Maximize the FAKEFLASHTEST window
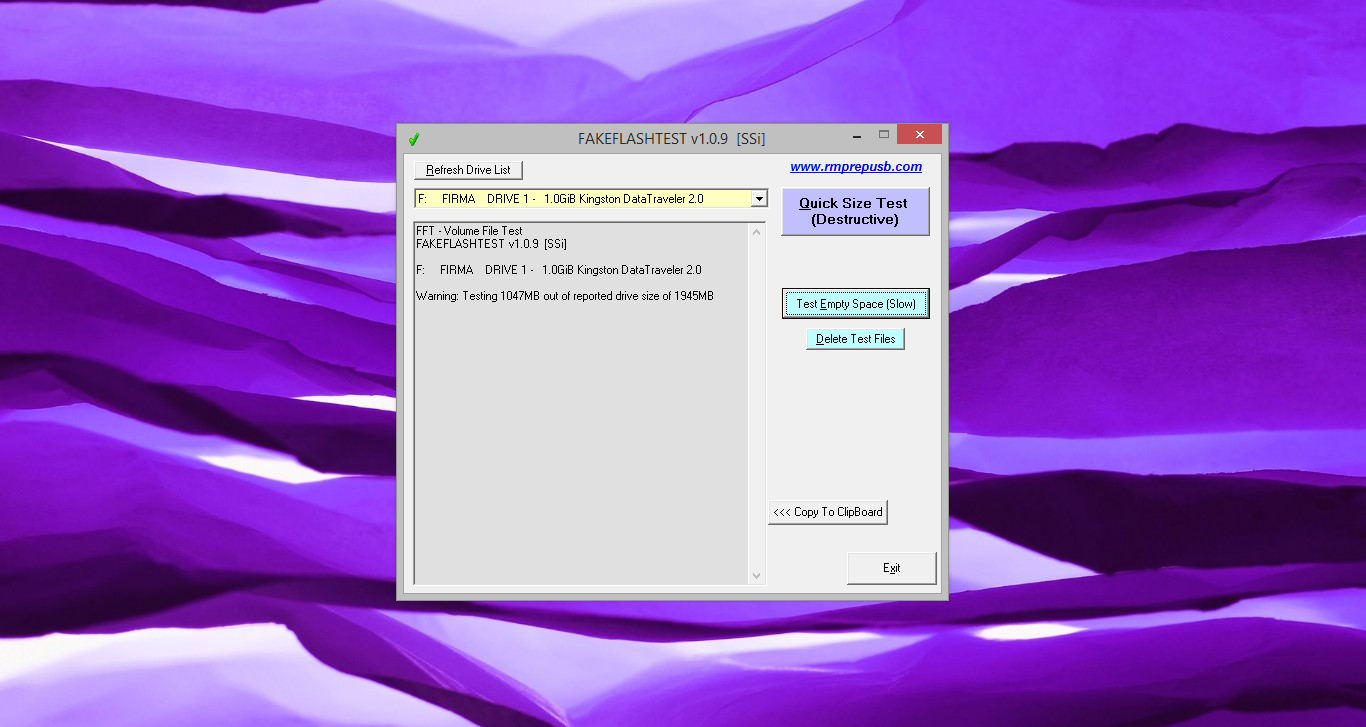 884,135
